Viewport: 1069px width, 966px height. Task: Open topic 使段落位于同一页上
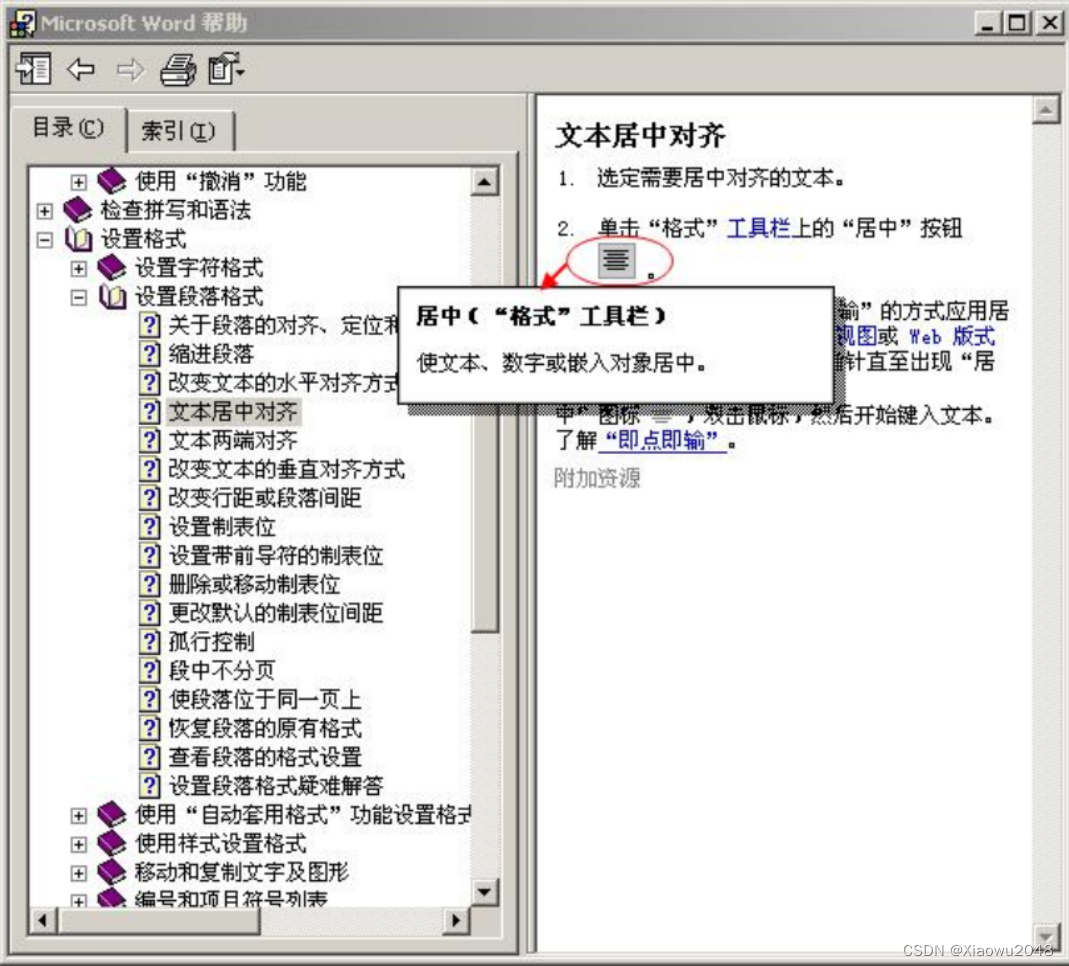click(x=265, y=699)
